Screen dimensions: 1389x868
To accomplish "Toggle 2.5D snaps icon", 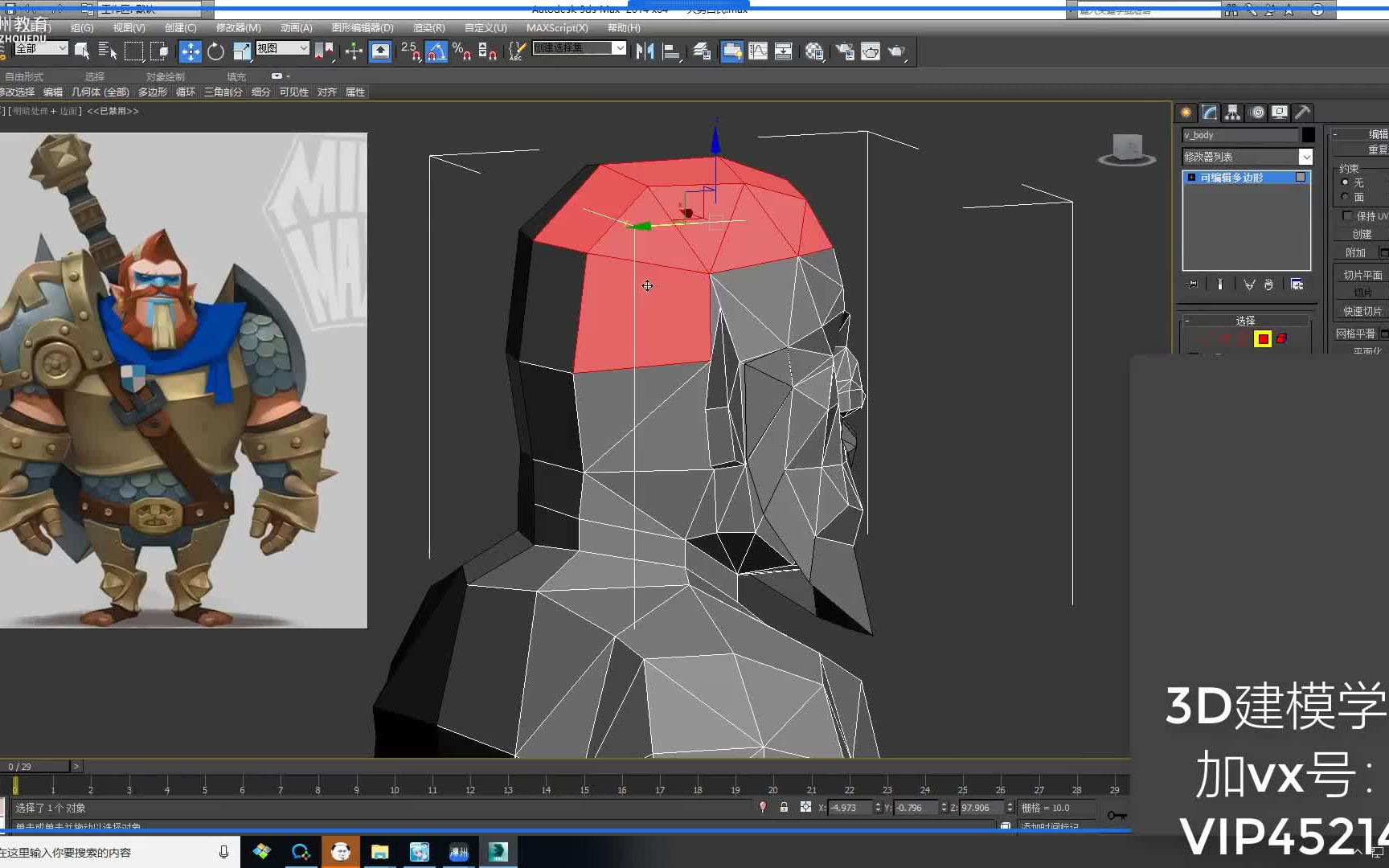I will tap(410, 51).
